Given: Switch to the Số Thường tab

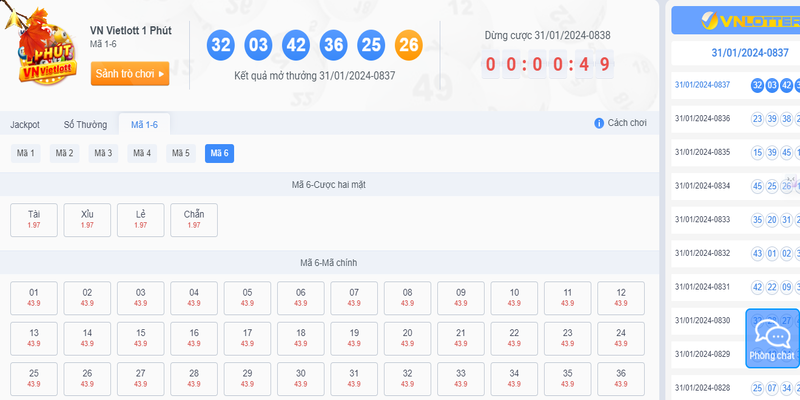Looking at the screenshot, I should click(x=84, y=124).
